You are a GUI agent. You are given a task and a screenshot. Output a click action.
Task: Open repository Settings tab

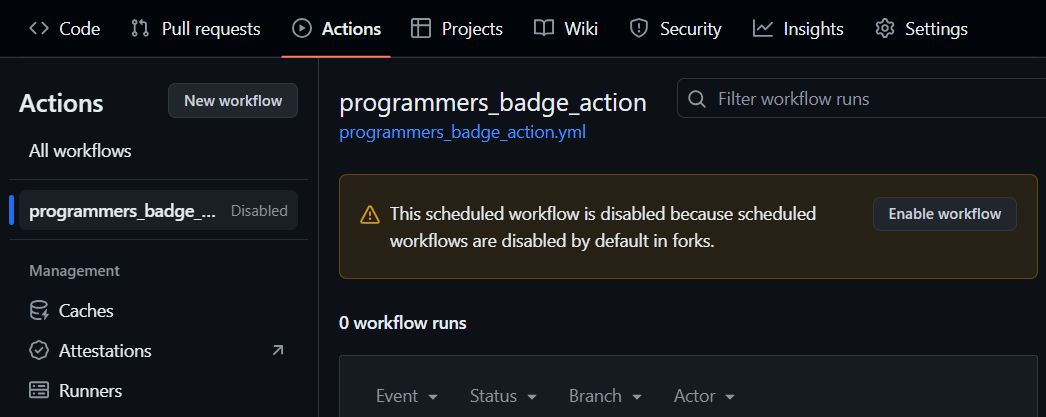tap(921, 29)
